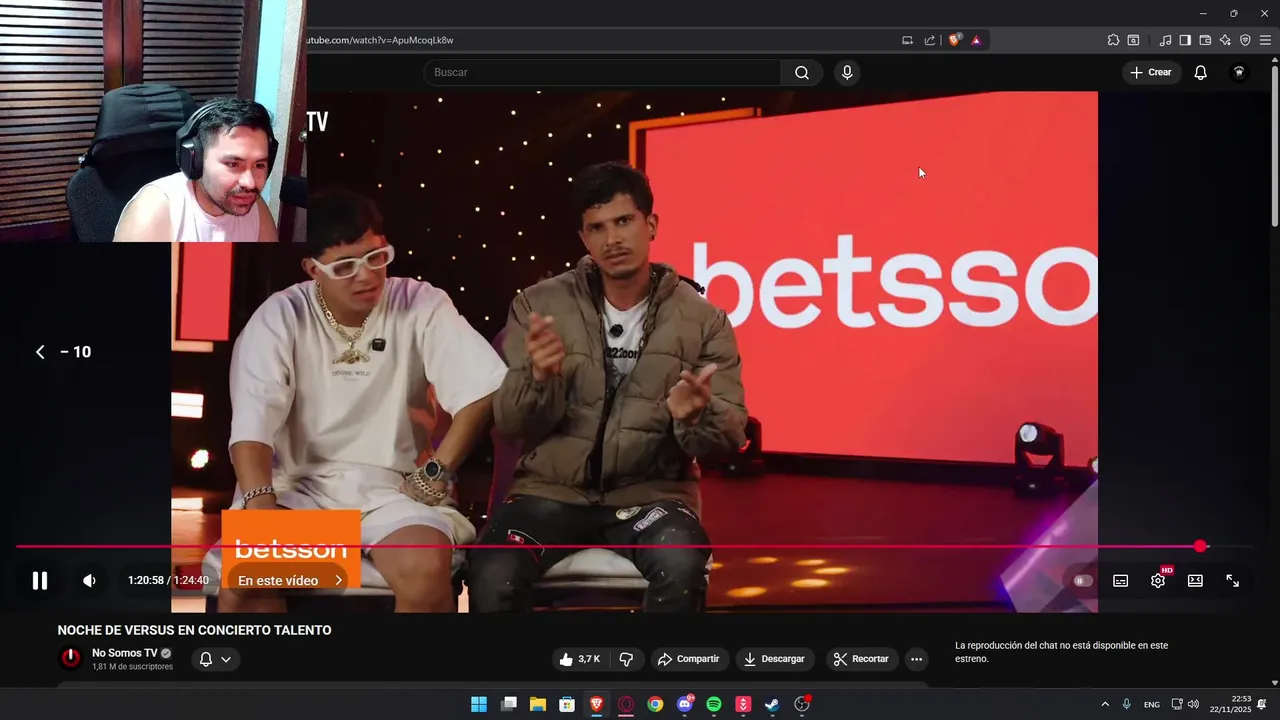This screenshot has height=720, width=1280.
Task: Click the video title 'NOCHE DE VERSUS EN CONCIERTO TALENTO'
Action: [x=194, y=630]
